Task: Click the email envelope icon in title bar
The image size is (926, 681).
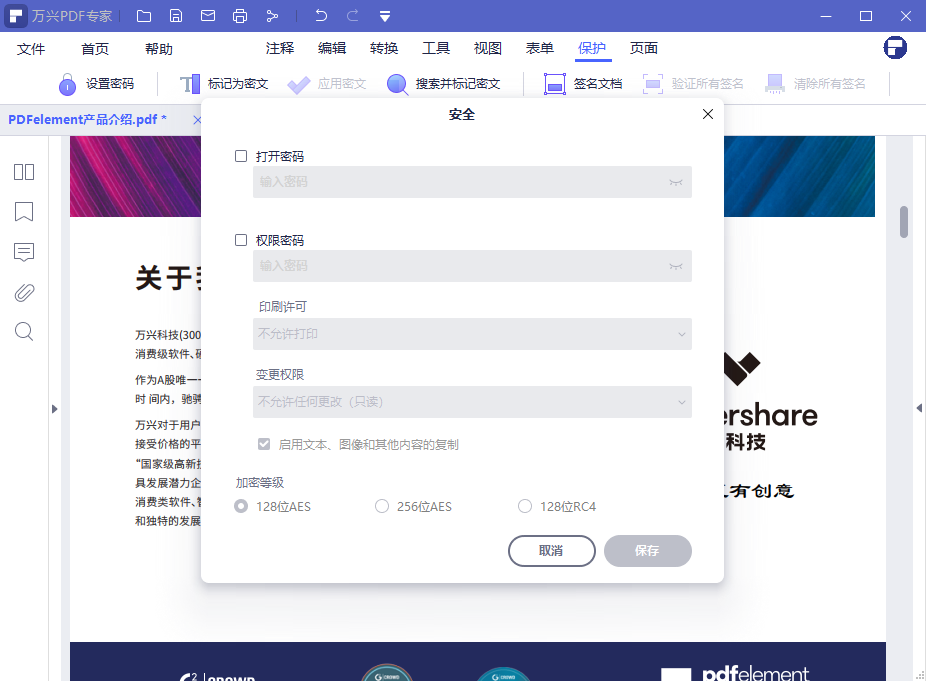Action: tap(208, 16)
